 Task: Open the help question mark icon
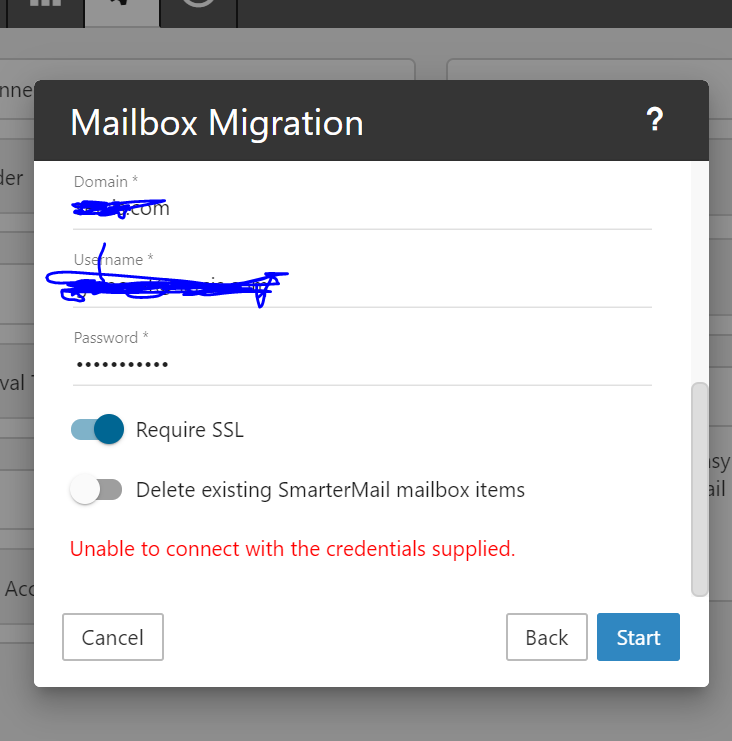click(655, 121)
